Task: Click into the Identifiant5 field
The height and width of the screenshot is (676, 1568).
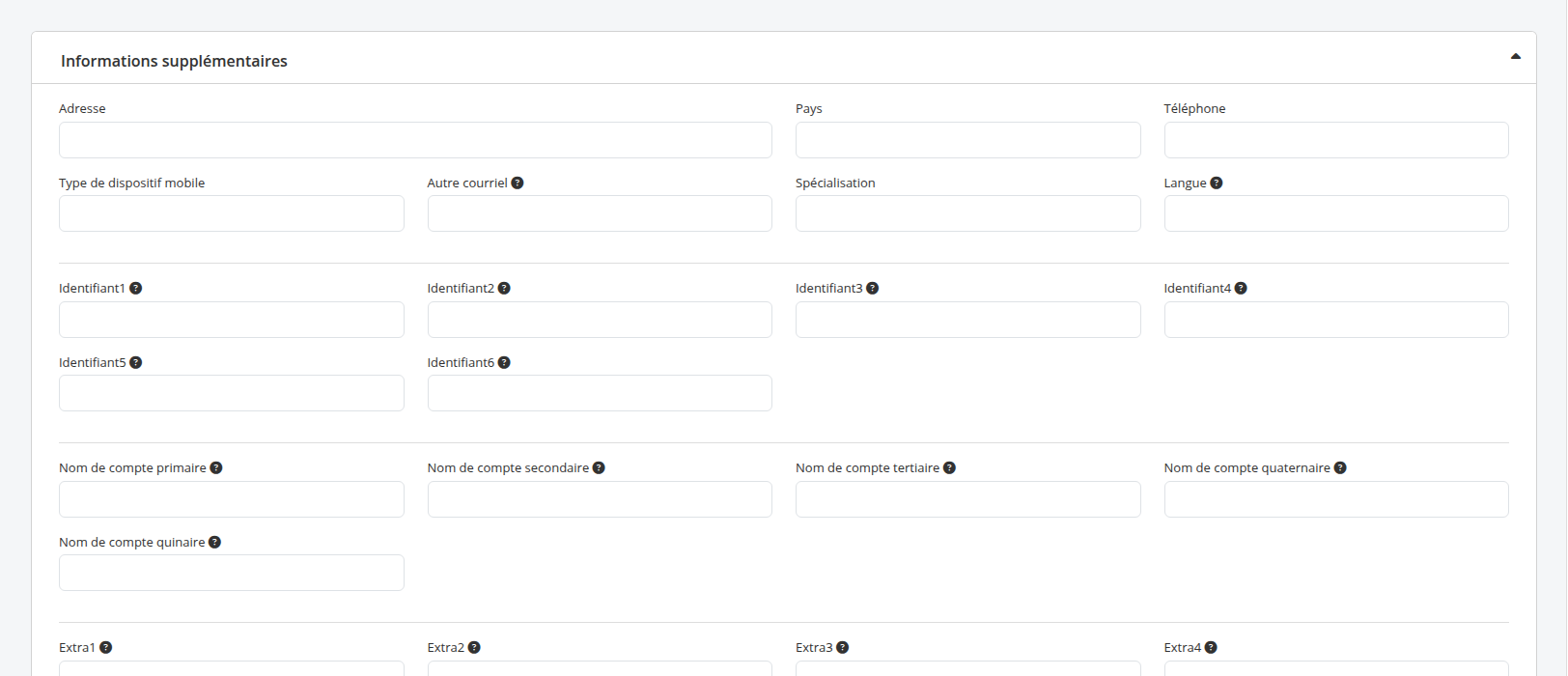Action: click(x=232, y=393)
